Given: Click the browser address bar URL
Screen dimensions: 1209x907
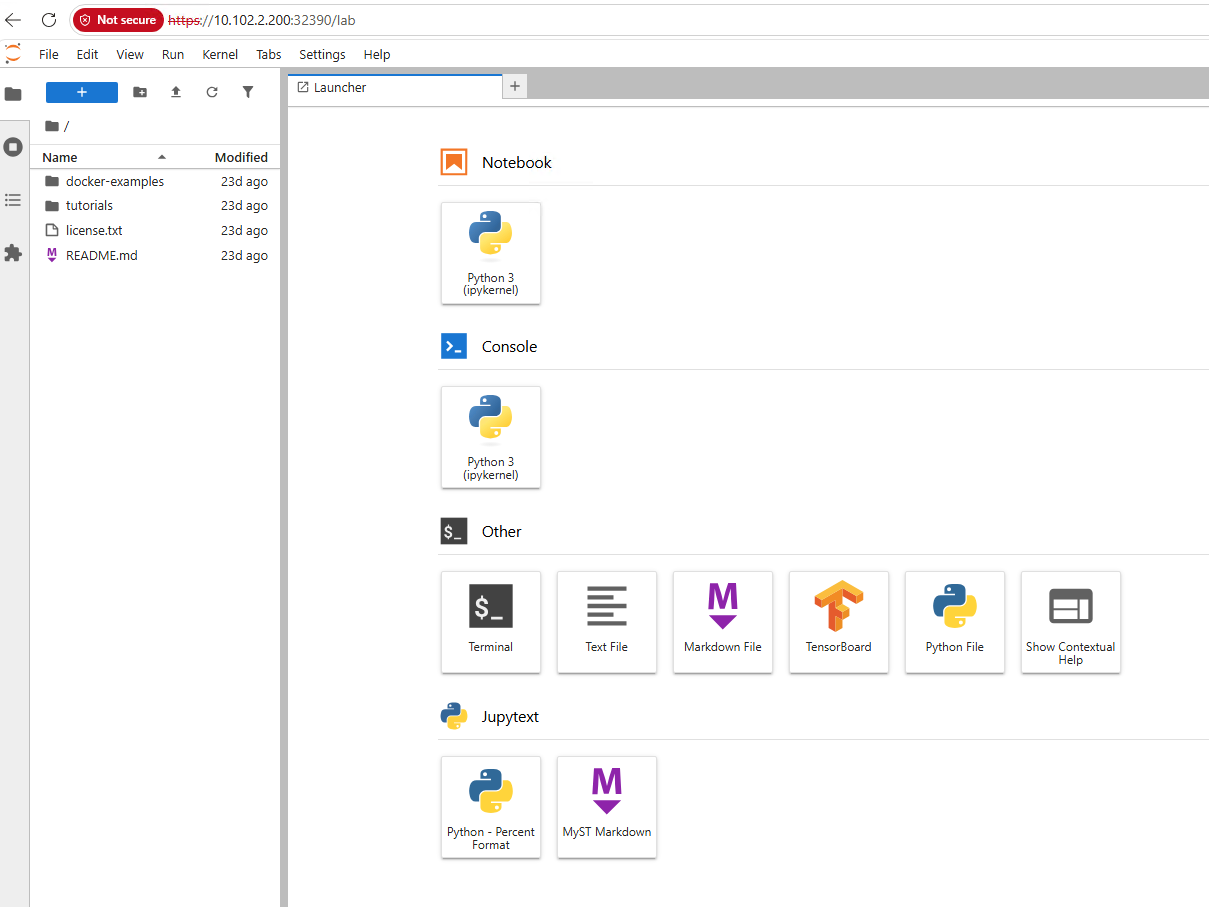Looking at the screenshot, I should (262, 20).
